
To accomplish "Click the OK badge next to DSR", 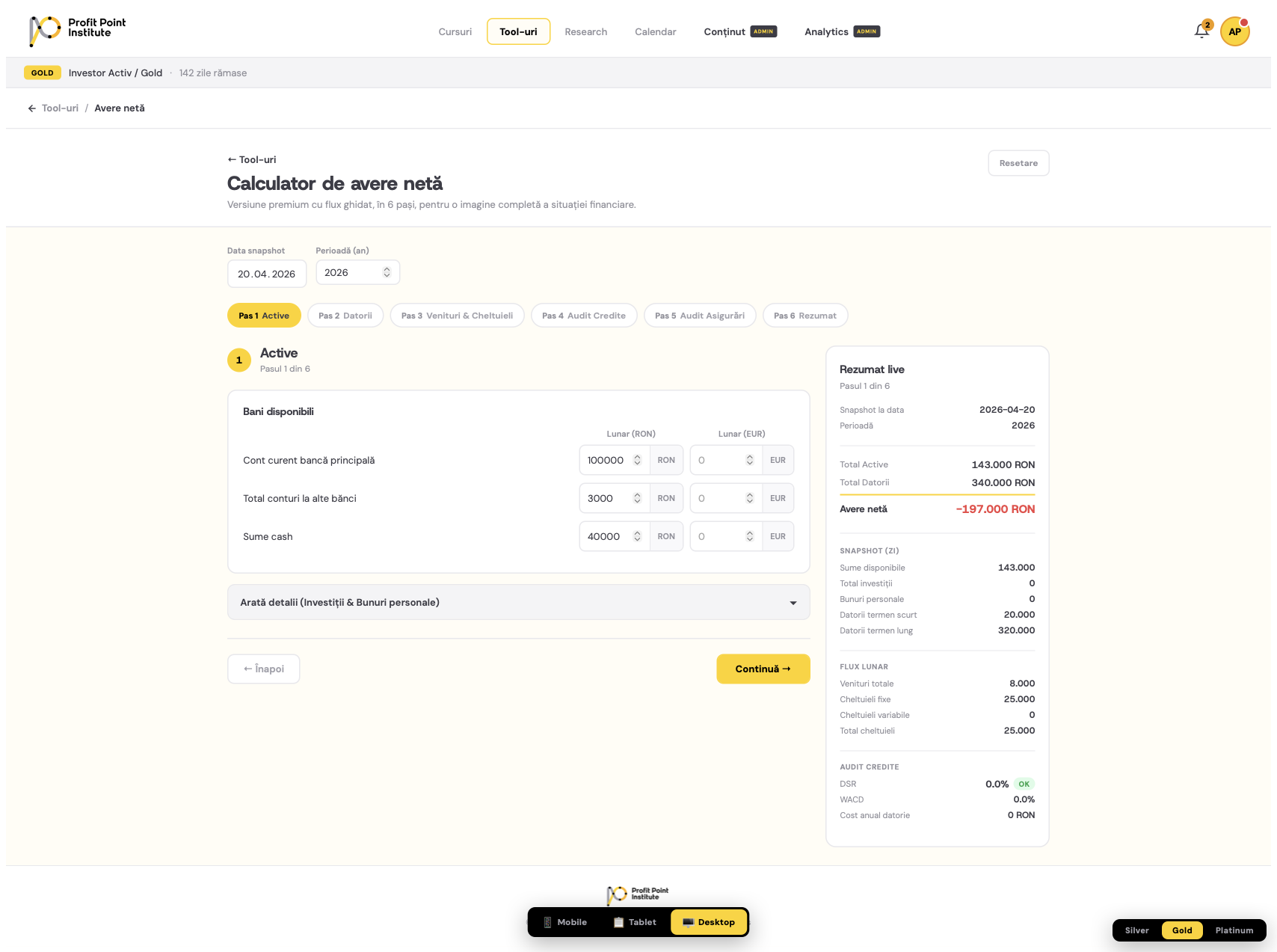I will point(1024,784).
